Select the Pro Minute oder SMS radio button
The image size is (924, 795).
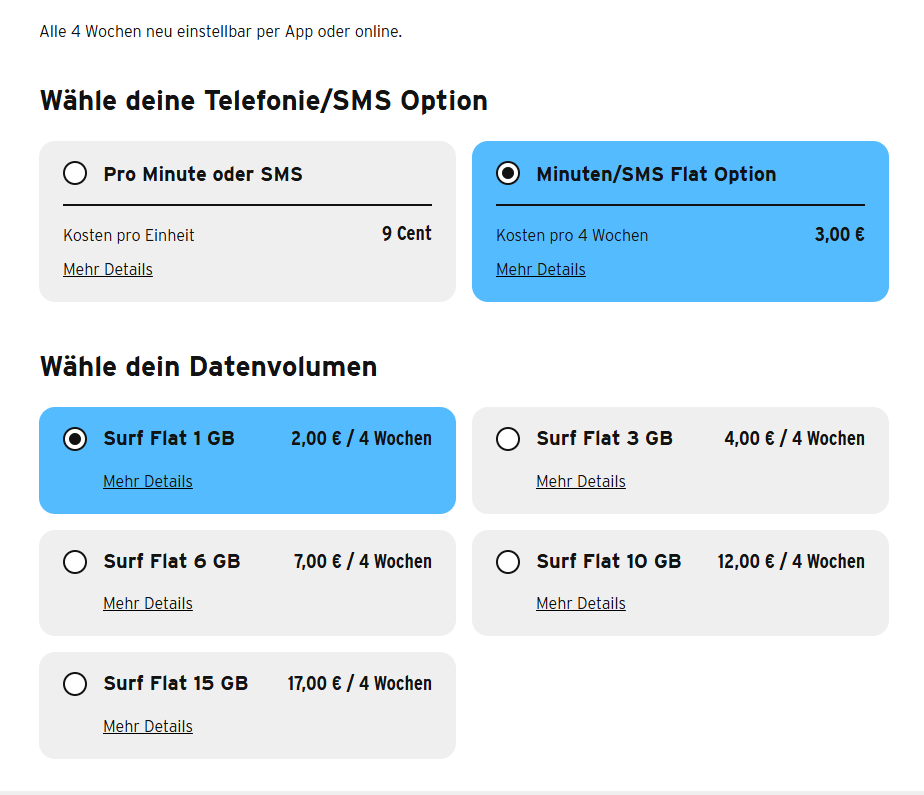pos(75,174)
